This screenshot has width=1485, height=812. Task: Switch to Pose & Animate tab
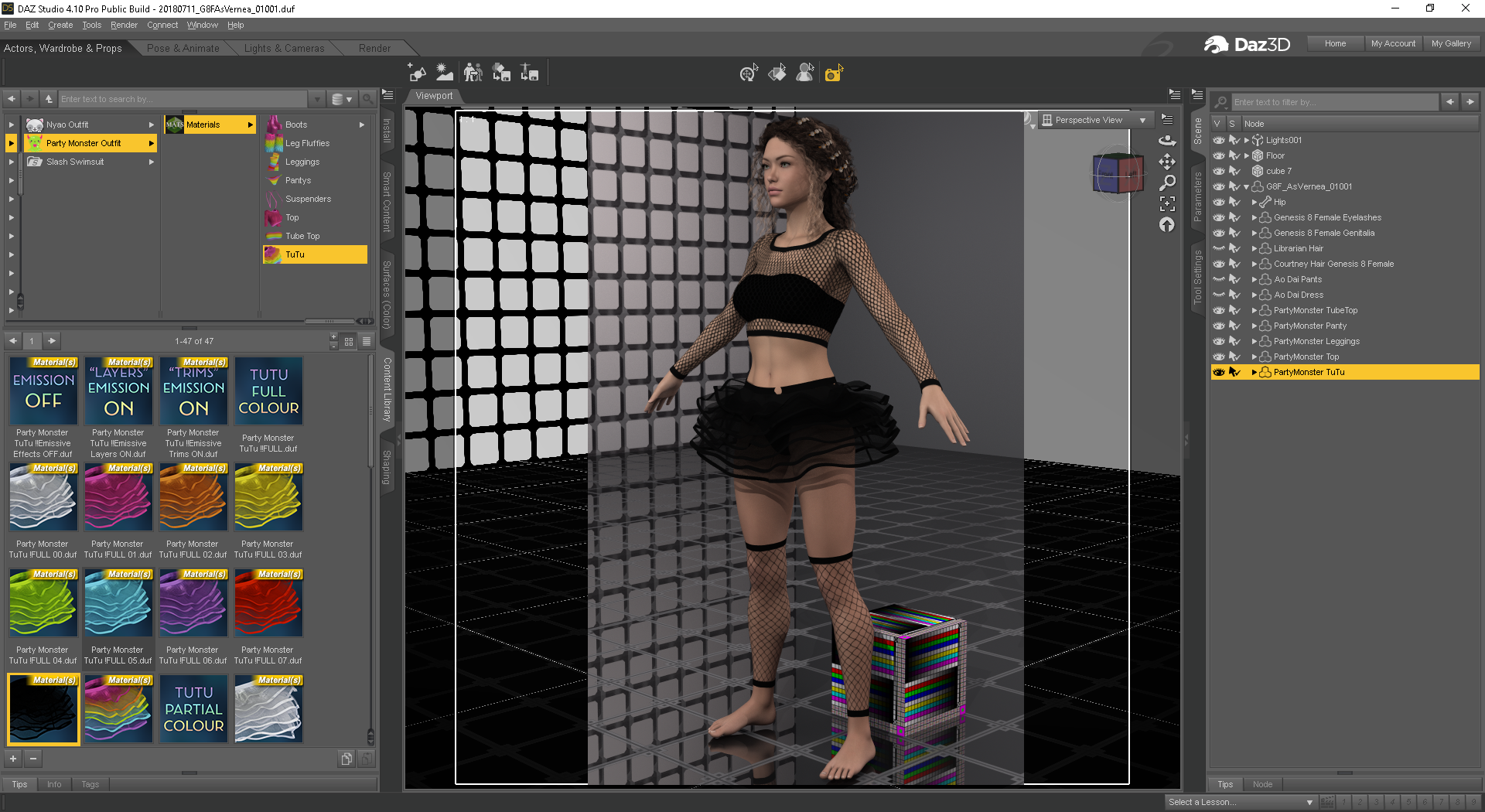183,48
